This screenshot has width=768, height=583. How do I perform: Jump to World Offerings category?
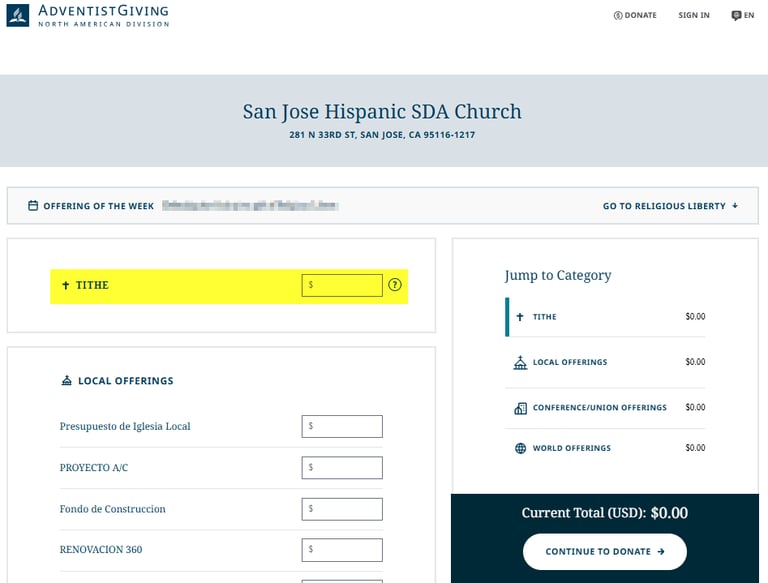pyautogui.click(x=605, y=448)
